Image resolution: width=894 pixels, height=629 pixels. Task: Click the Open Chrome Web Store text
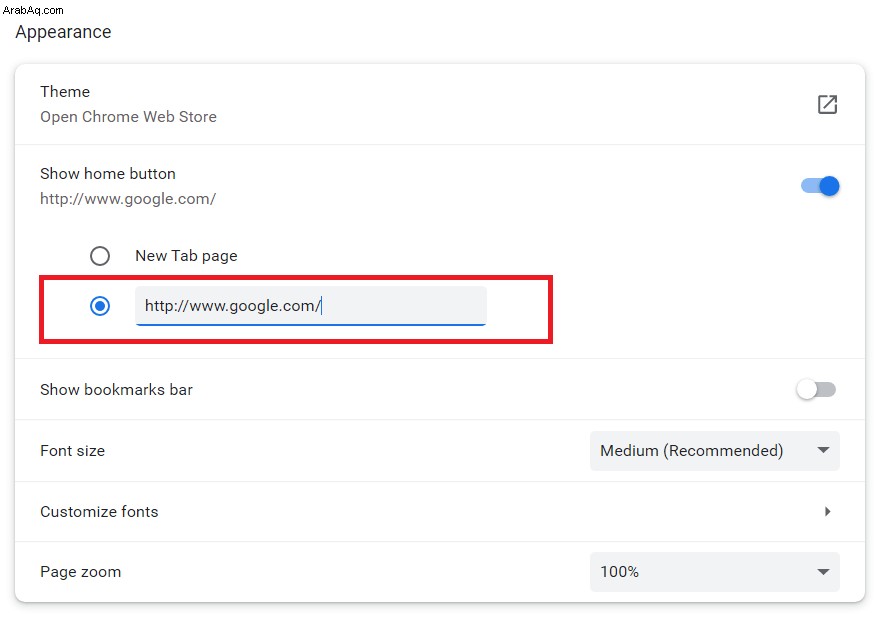click(128, 116)
